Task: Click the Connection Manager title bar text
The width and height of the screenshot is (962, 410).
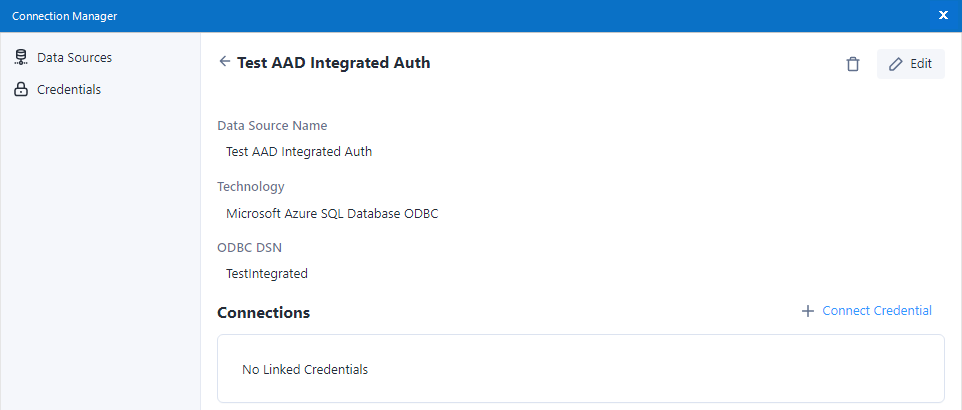Action: 64,15
